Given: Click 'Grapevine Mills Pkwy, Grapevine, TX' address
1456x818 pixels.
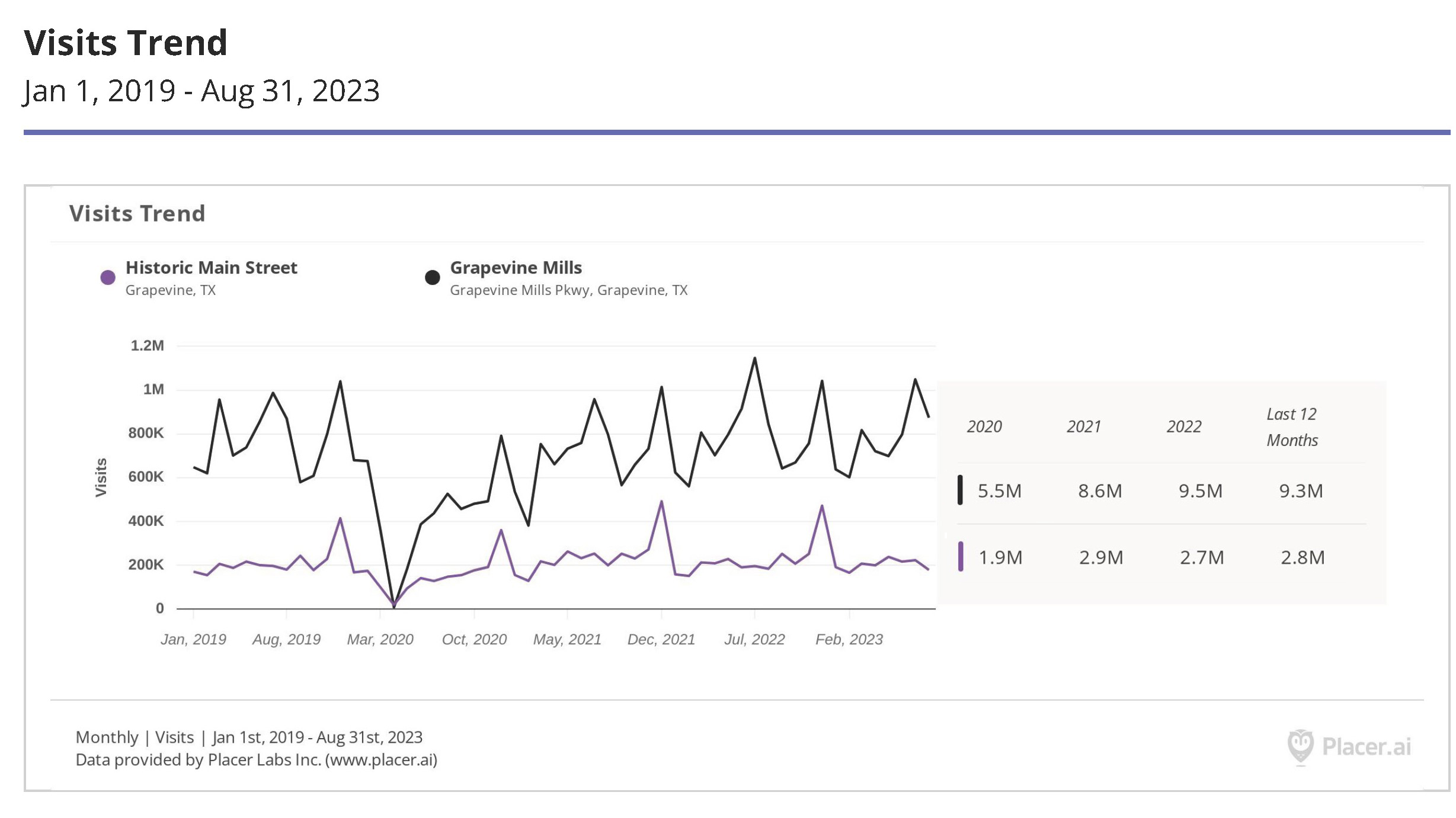Looking at the screenshot, I should click(569, 290).
